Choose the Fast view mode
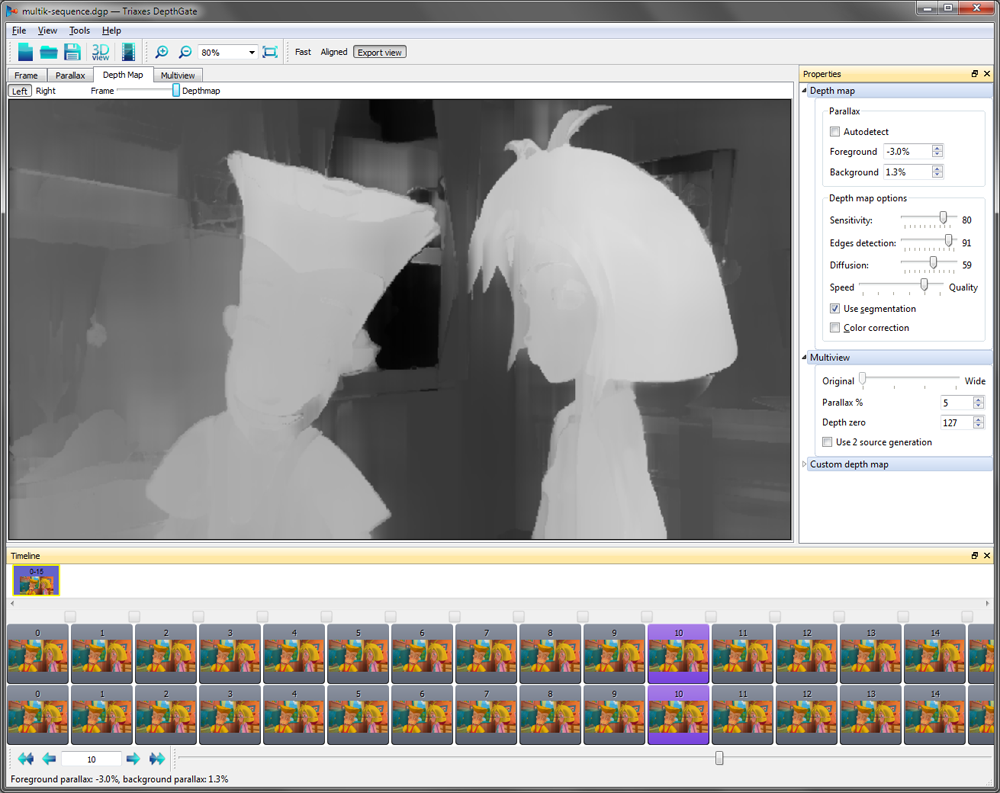The height and width of the screenshot is (793, 1000). point(303,52)
